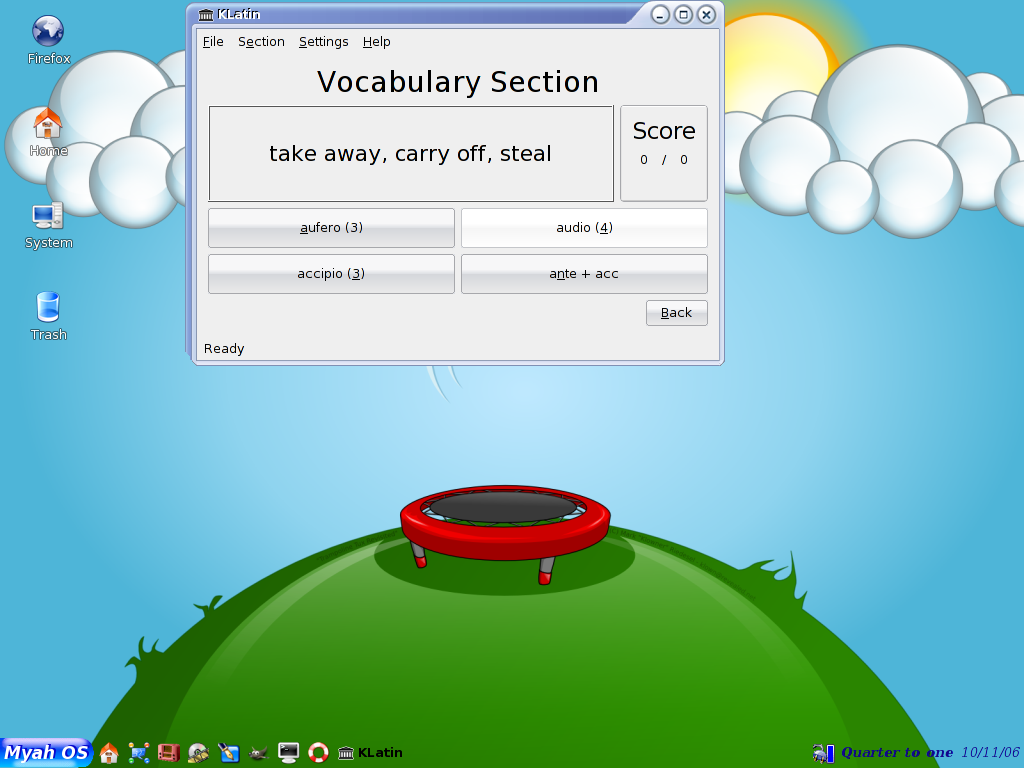Click the question text take away, carry off, steal
Image resolution: width=1024 pixels, height=768 pixels.
410,153
